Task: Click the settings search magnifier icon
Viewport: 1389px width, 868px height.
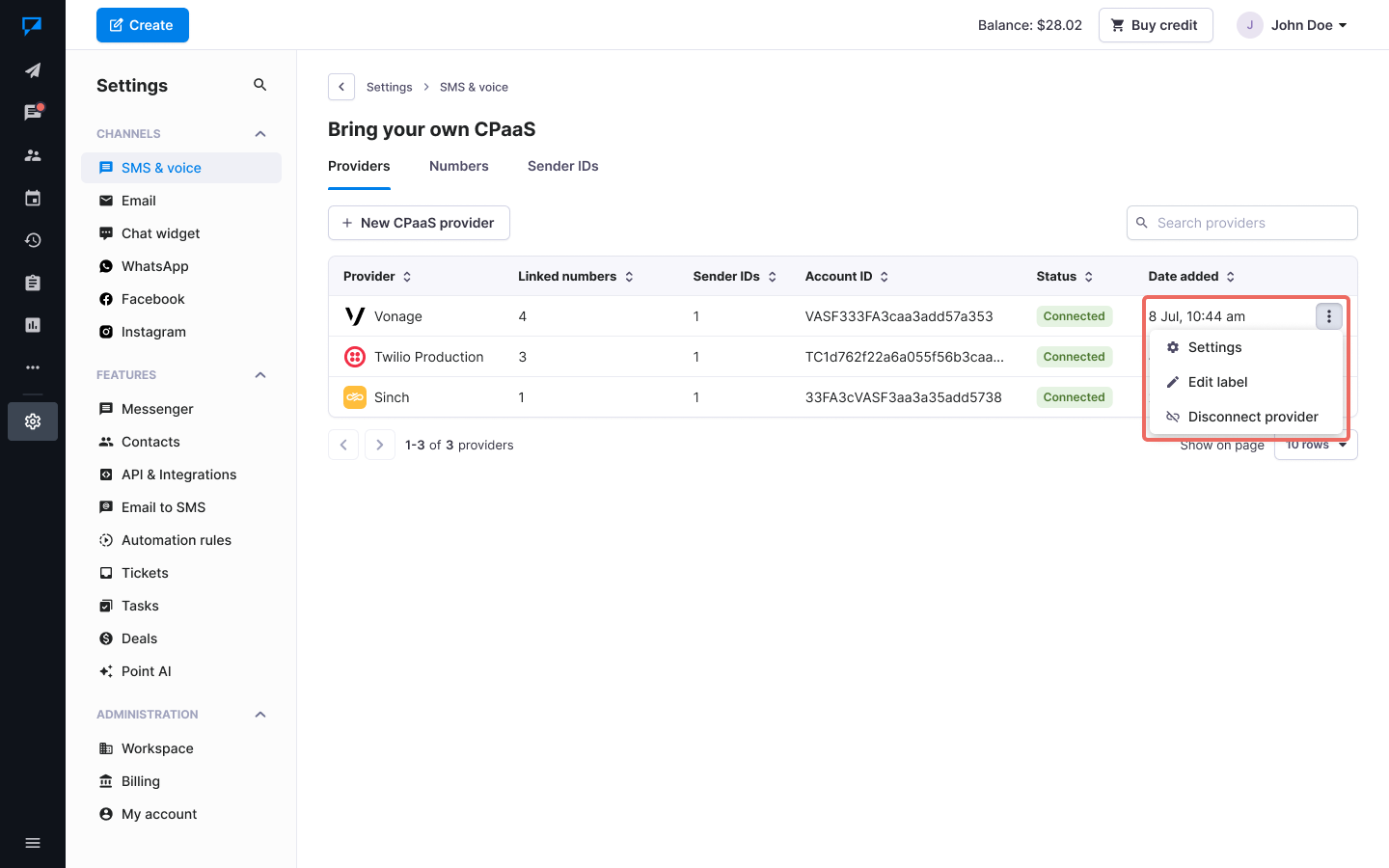Action: pyautogui.click(x=259, y=85)
